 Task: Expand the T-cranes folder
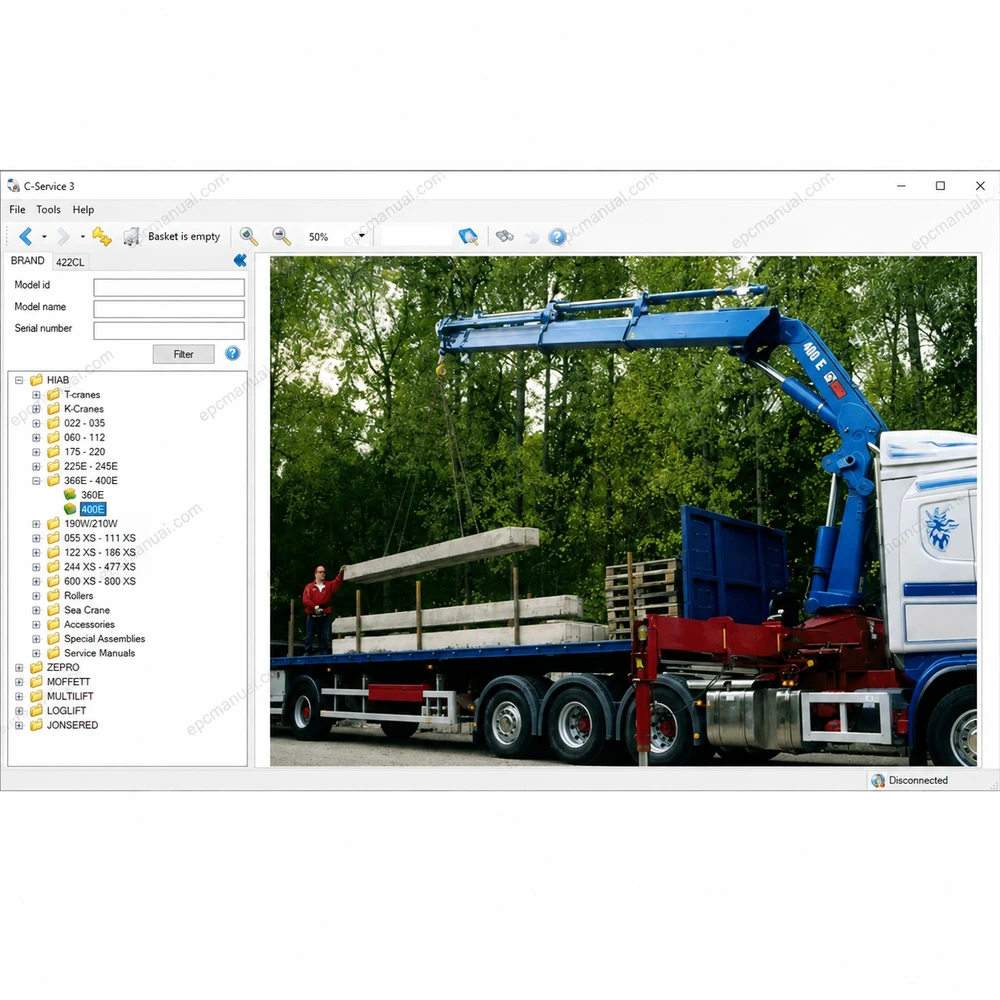pos(36,395)
